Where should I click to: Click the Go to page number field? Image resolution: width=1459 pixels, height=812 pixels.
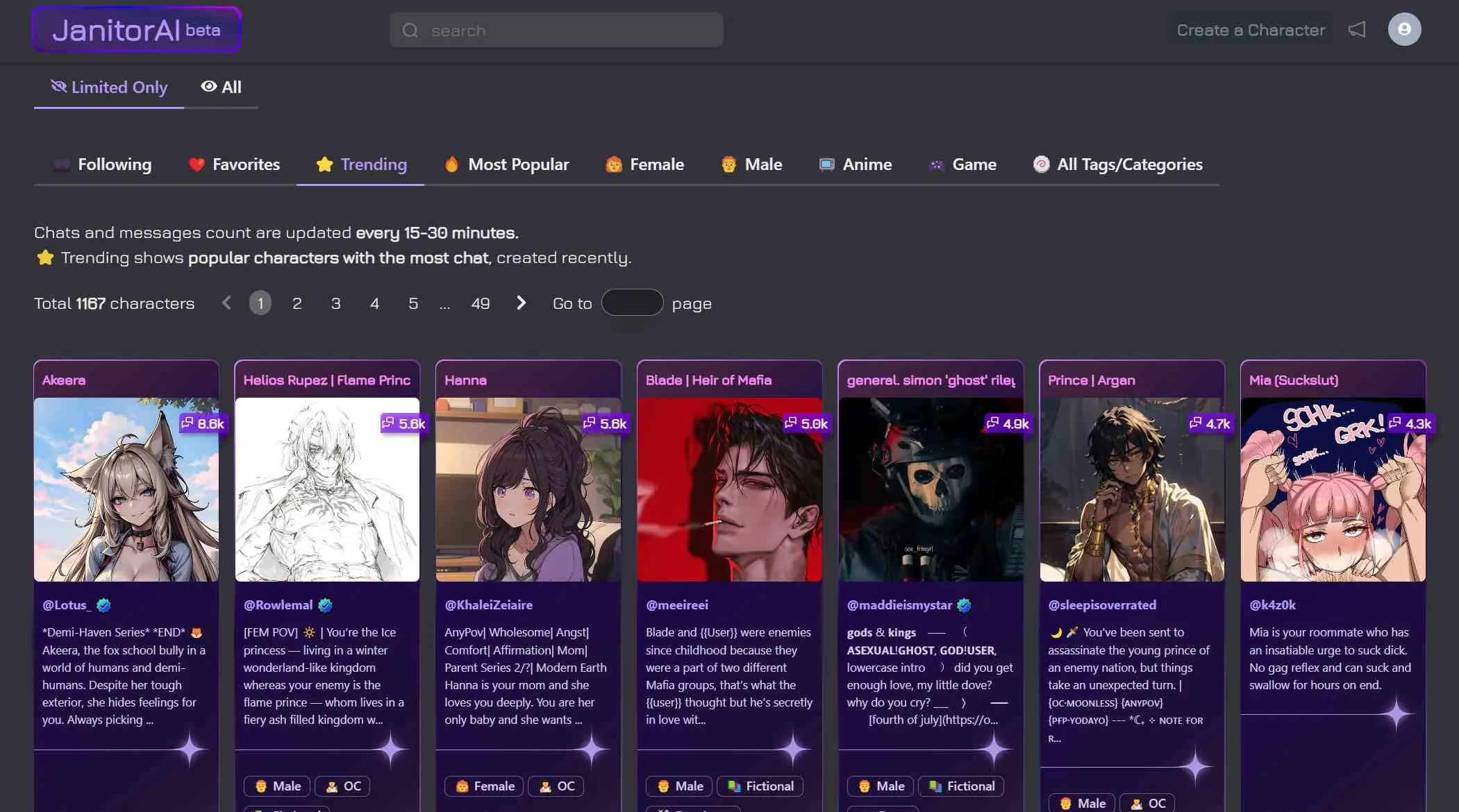(632, 303)
